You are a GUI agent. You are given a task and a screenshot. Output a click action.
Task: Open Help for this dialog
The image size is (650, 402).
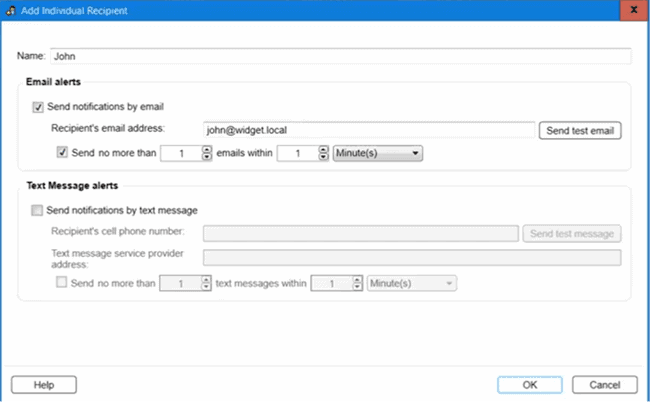44,385
